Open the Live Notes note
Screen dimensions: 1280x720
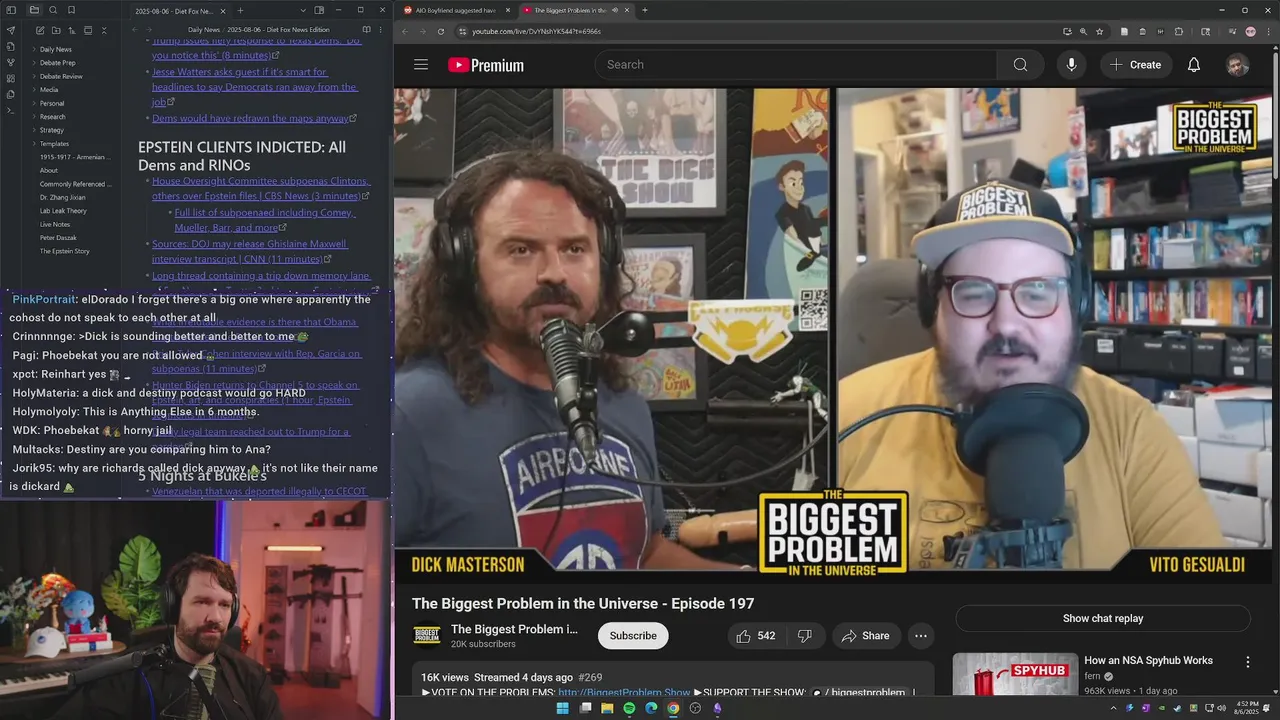[55, 224]
